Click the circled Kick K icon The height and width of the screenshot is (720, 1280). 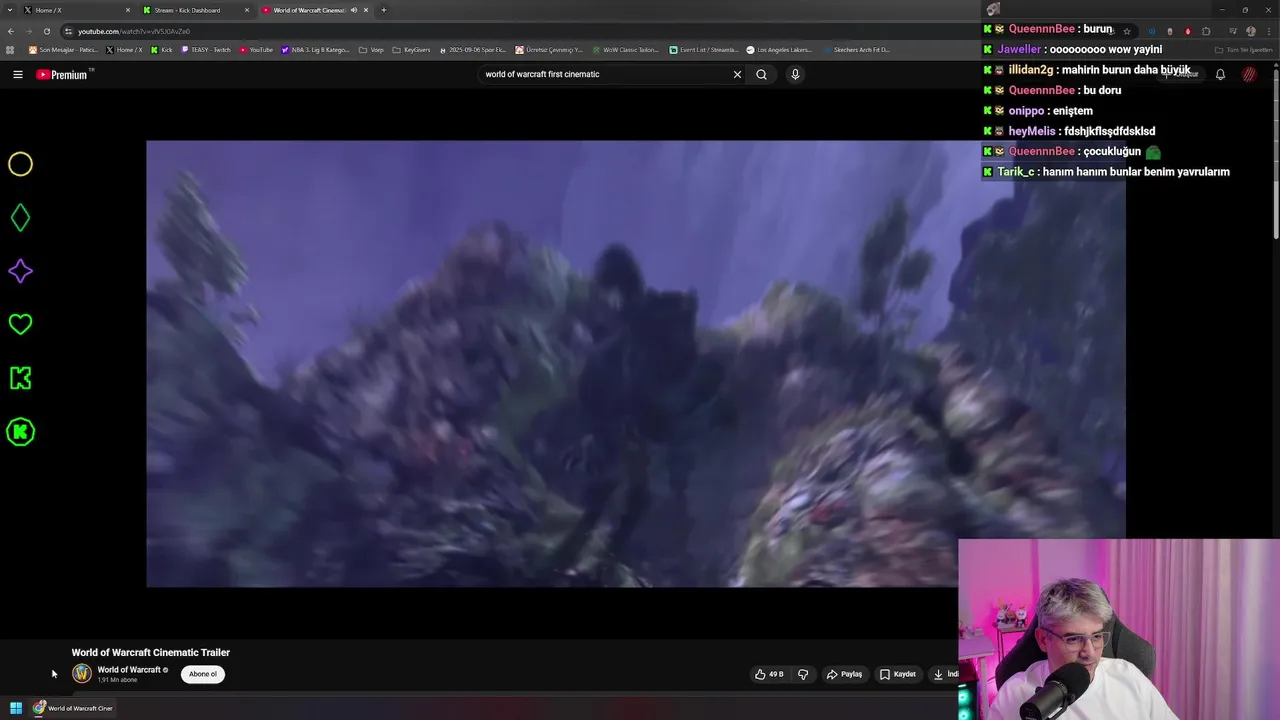[20, 432]
